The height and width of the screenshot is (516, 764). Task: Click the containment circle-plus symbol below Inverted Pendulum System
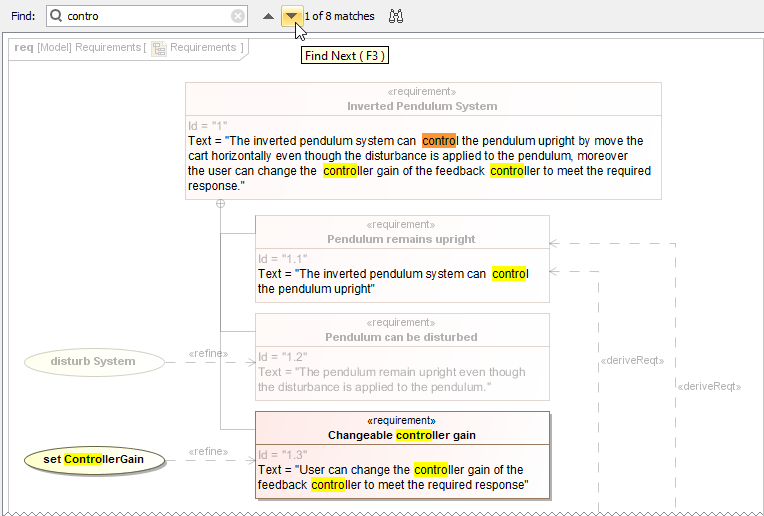pyautogui.click(x=220, y=204)
